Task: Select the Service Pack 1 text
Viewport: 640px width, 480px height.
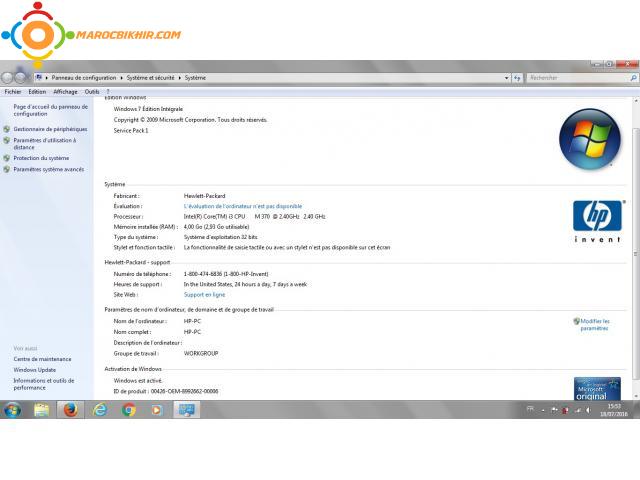Action: pos(131,131)
